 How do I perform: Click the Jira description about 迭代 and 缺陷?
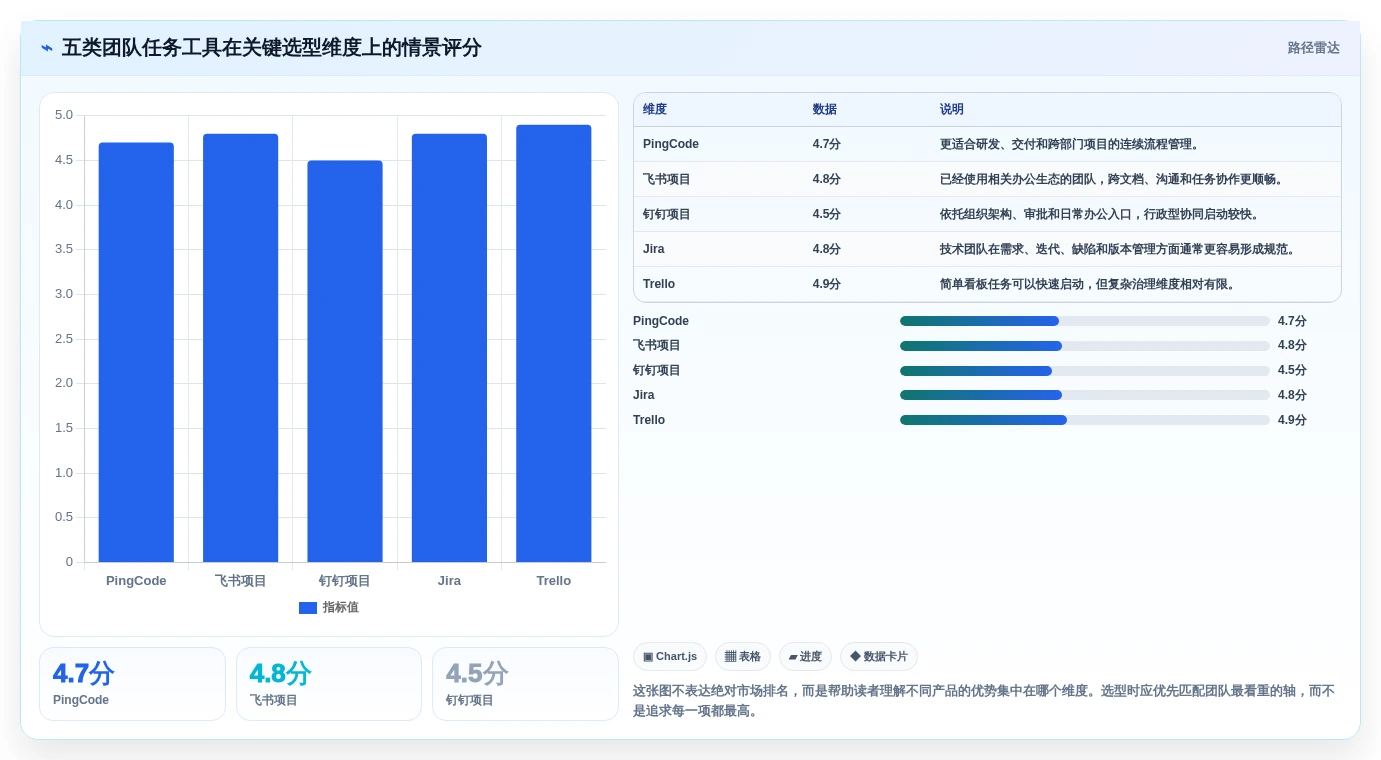(1120, 249)
